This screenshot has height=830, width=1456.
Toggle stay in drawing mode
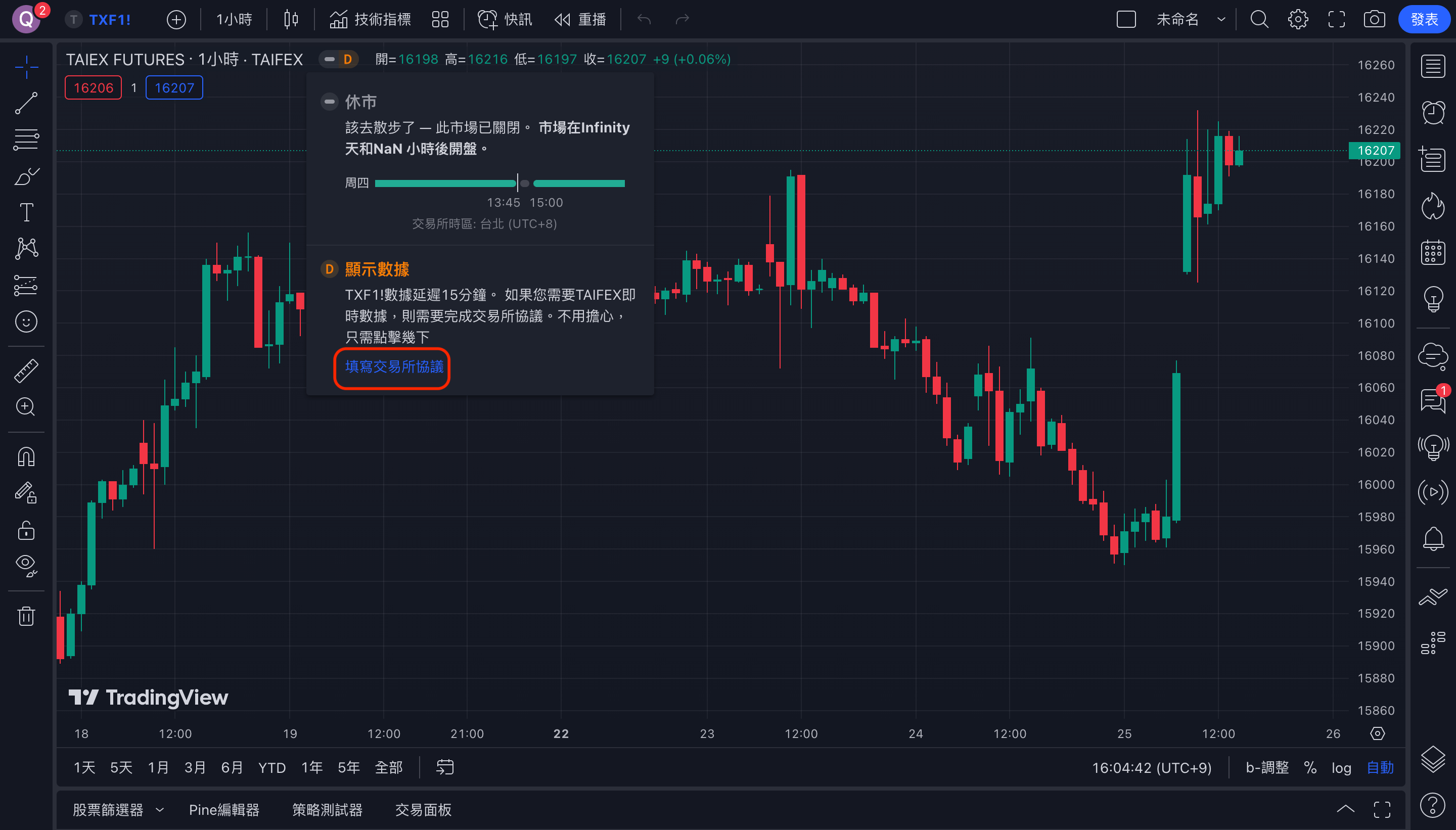click(x=26, y=493)
